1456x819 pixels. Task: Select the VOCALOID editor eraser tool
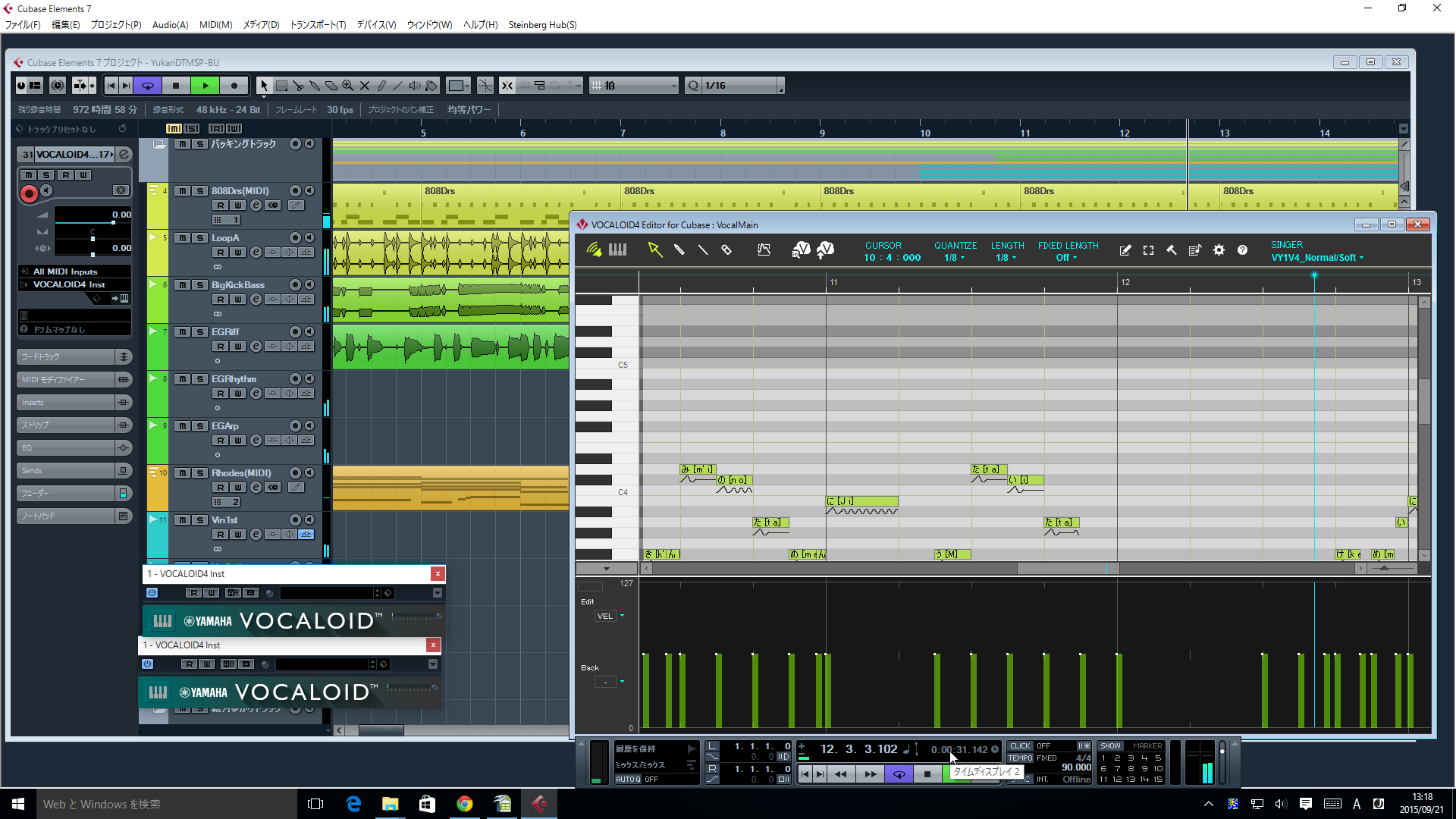(726, 249)
